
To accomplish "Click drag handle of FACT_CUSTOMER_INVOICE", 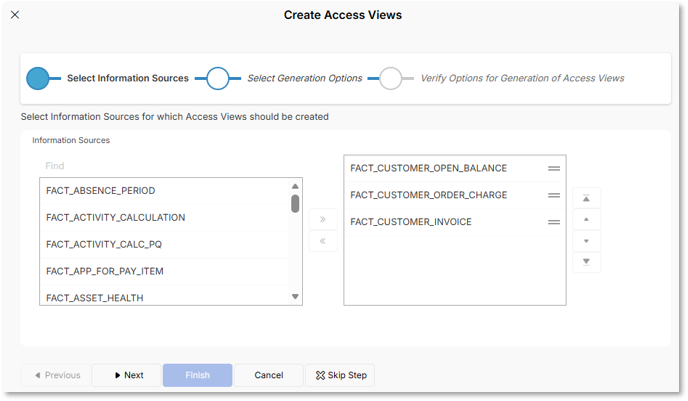I will coord(554,222).
